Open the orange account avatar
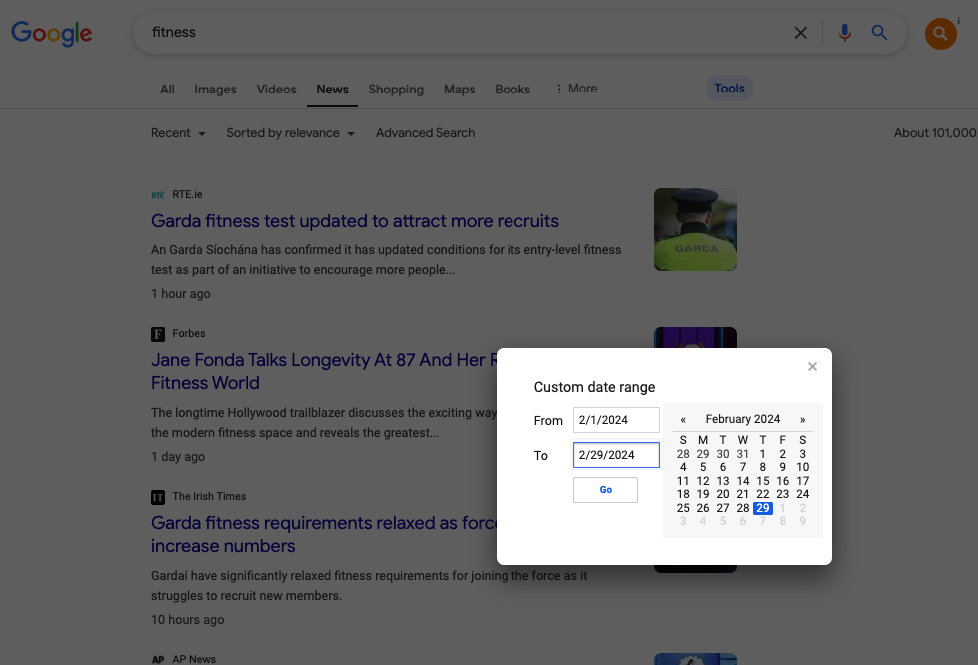The width and height of the screenshot is (978, 665). point(941,34)
